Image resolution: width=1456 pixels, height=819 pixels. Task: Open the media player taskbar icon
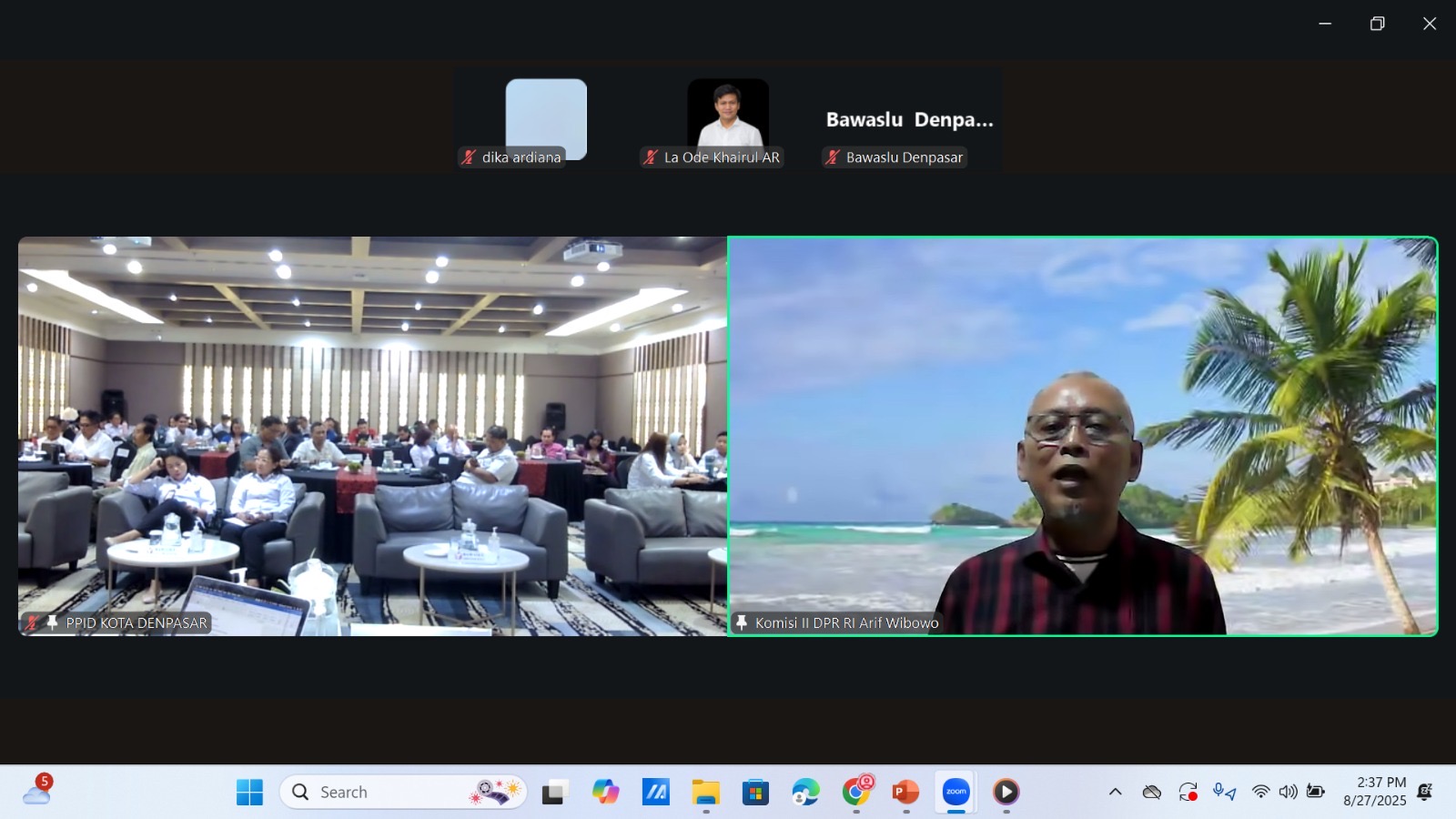coord(1006,792)
